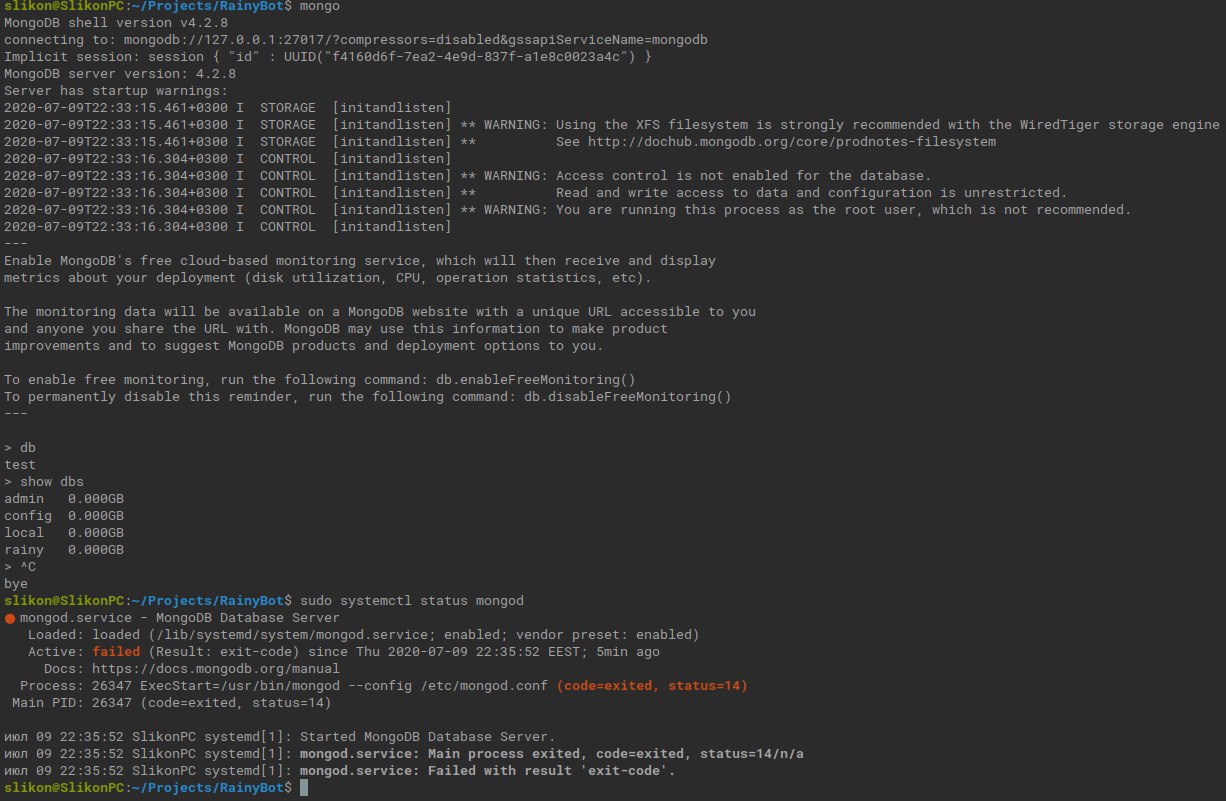Click the '> db' command line
1226x801 pixels.
pyautogui.click(x=20, y=448)
